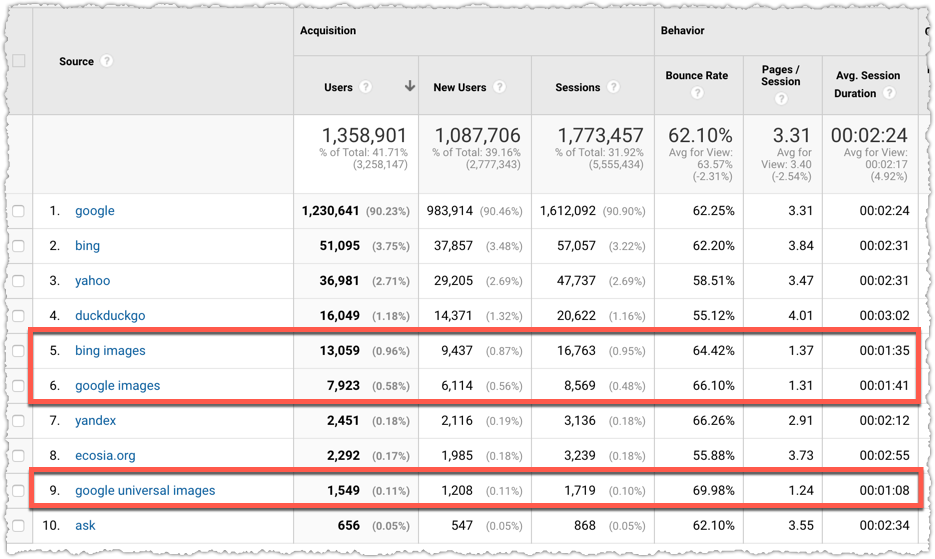Screen dimensions: 935x559
Task: Click the Source column header label
Action: (76, 61)
